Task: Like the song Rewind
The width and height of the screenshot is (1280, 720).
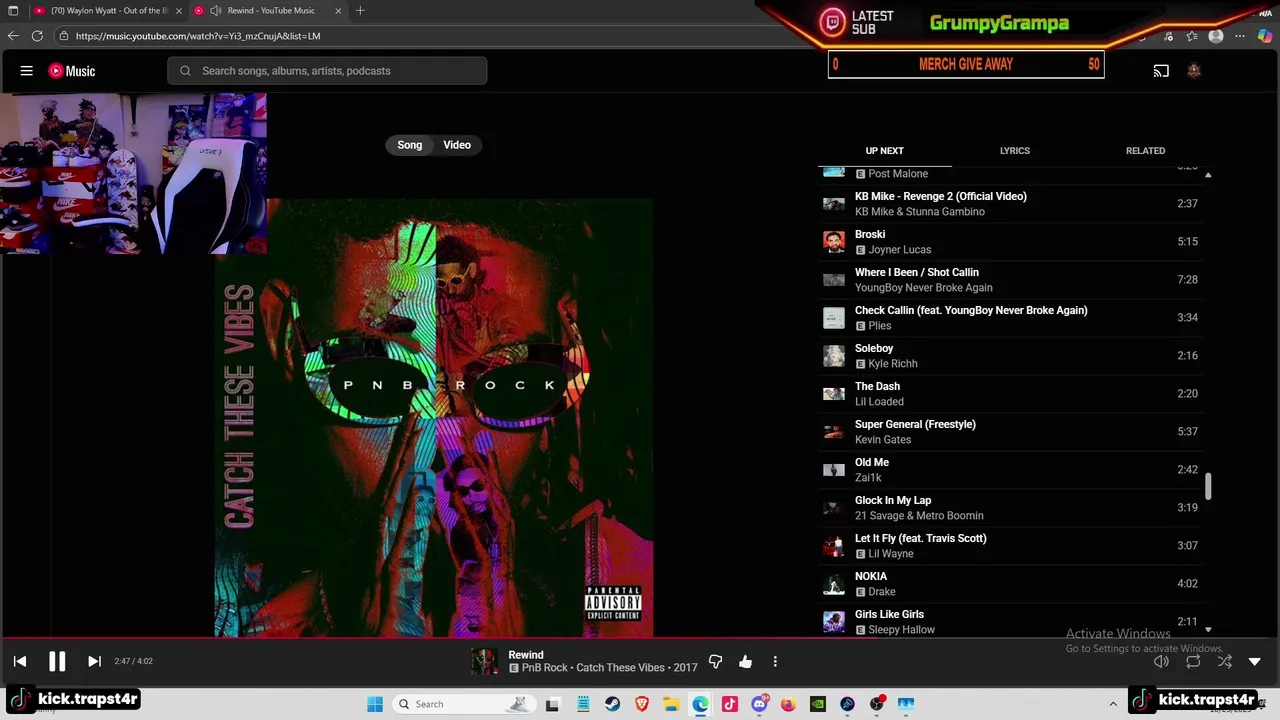Action: point(745,661)
